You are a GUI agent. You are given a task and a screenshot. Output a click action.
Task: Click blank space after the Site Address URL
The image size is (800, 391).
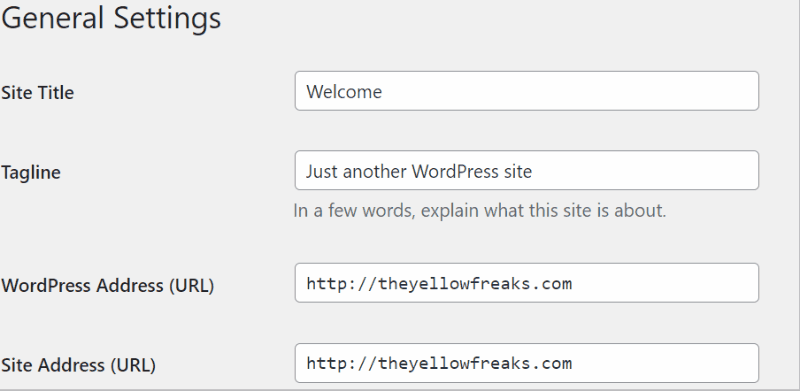click(663, 363)
